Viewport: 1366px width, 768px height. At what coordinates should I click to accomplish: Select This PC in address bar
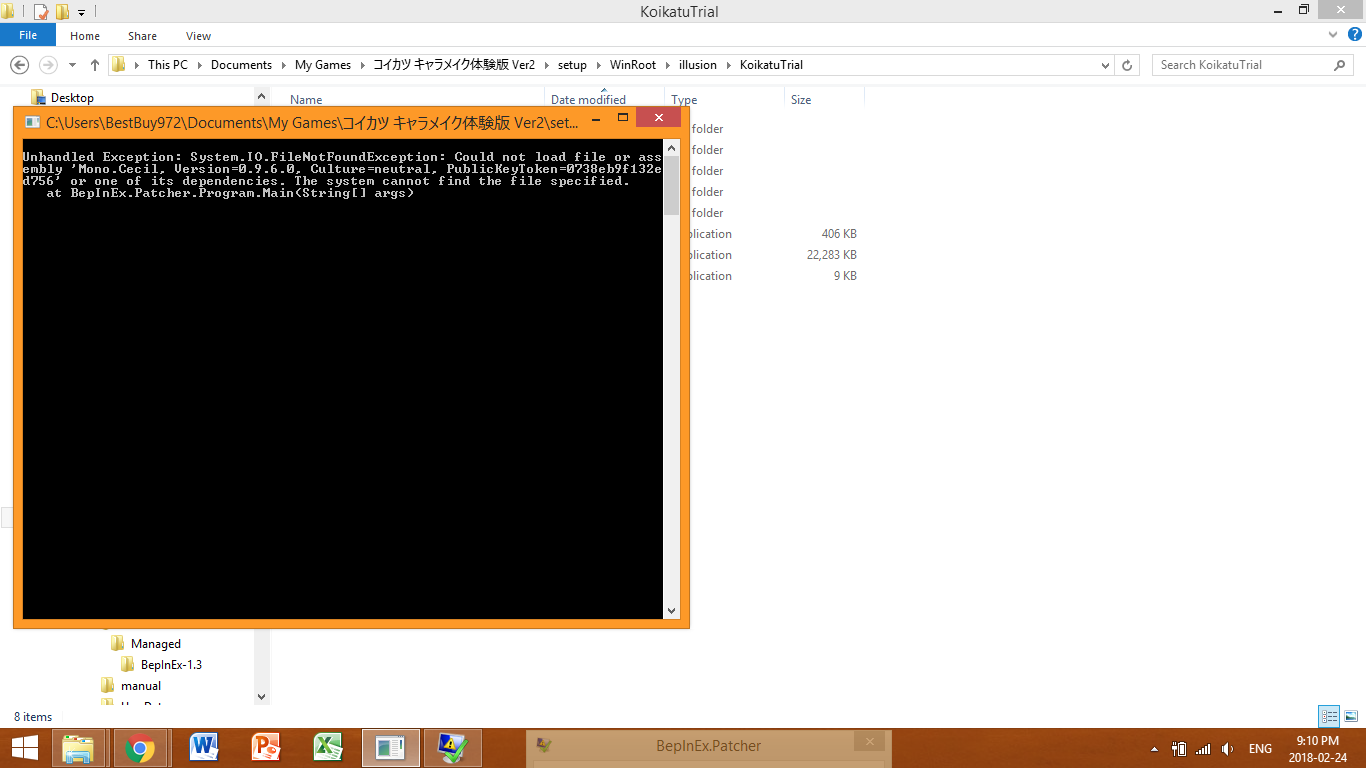point(167,65)
